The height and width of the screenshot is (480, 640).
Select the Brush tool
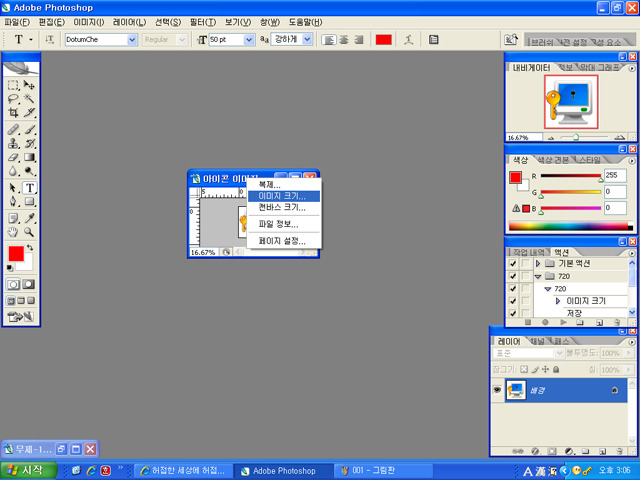[x=29, y=130]
